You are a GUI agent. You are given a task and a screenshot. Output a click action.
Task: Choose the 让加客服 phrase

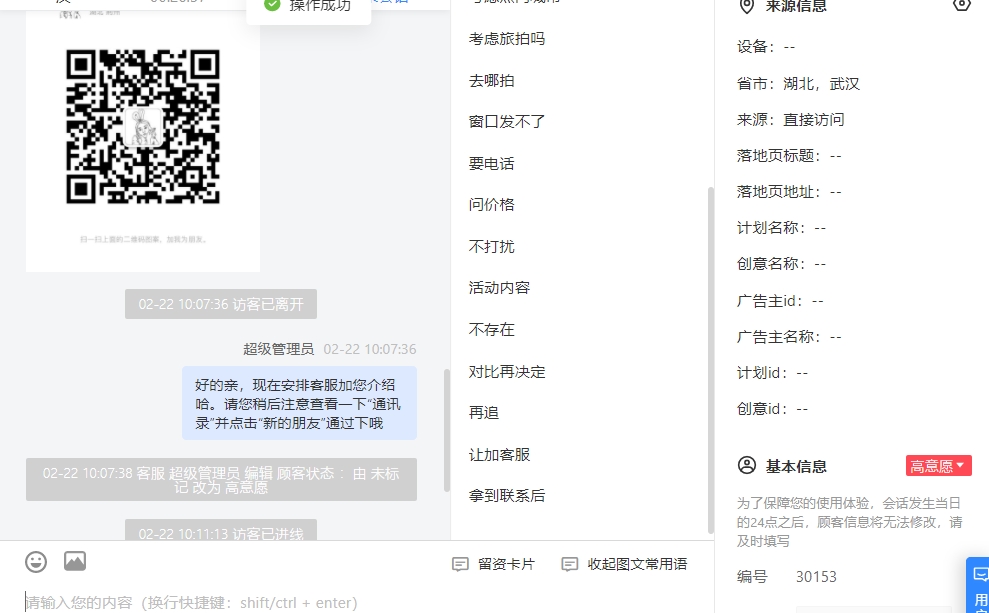[500, 455]
